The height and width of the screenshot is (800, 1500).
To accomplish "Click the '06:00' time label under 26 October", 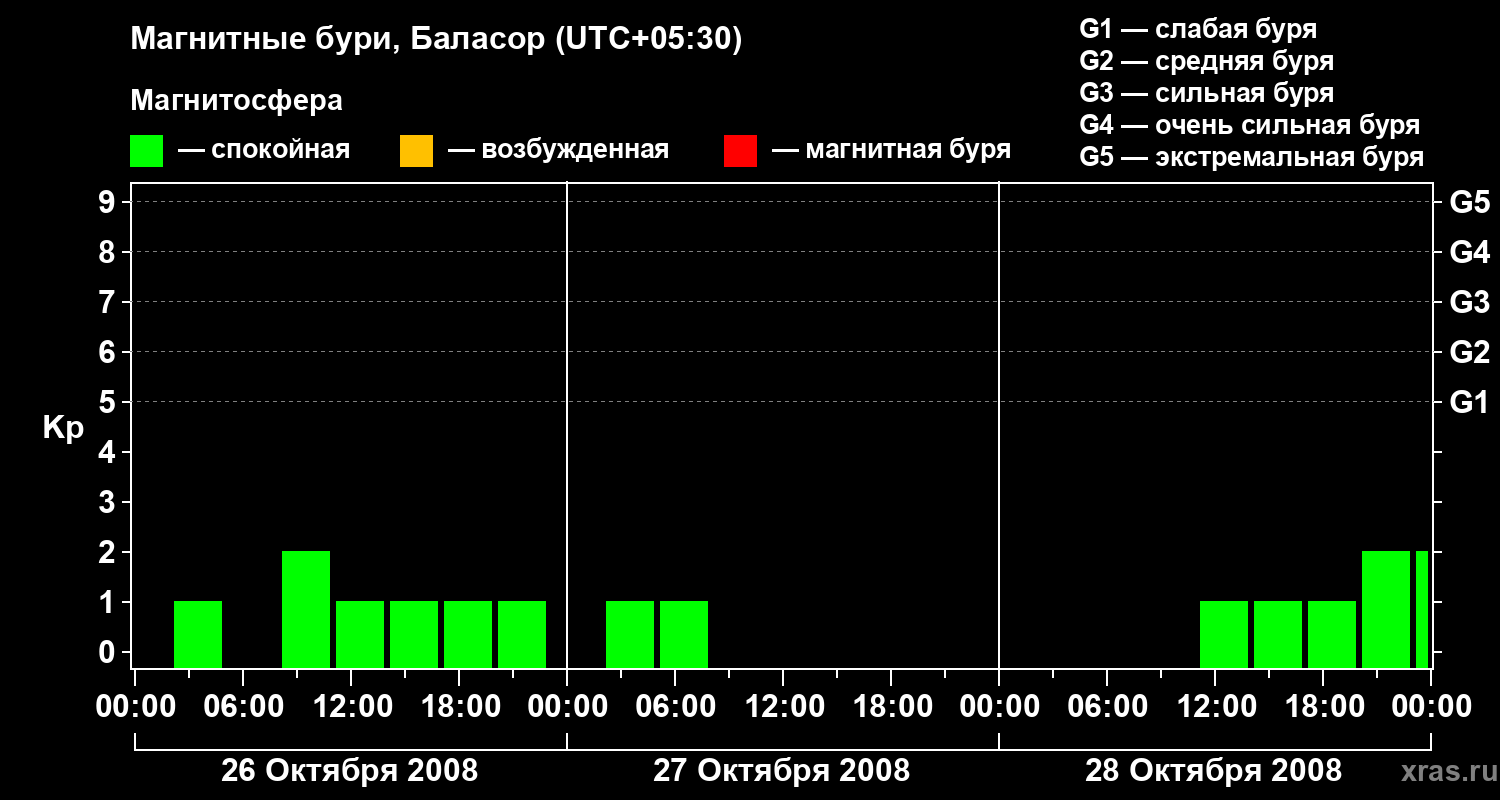I will click(242, 707).
